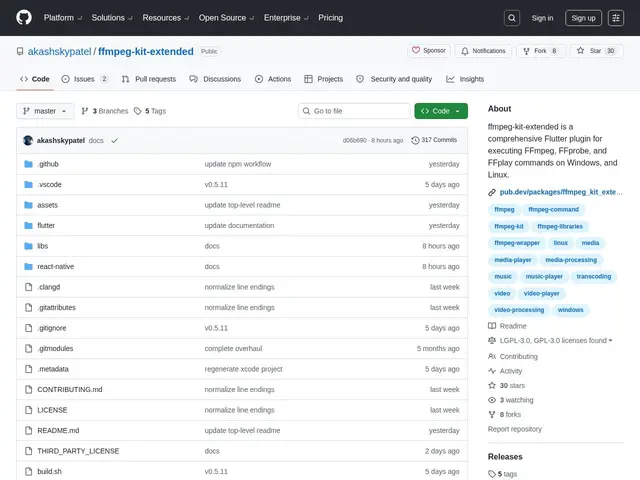
Task: Click the Notifications bell icon
Action: [x=464, y=51]
